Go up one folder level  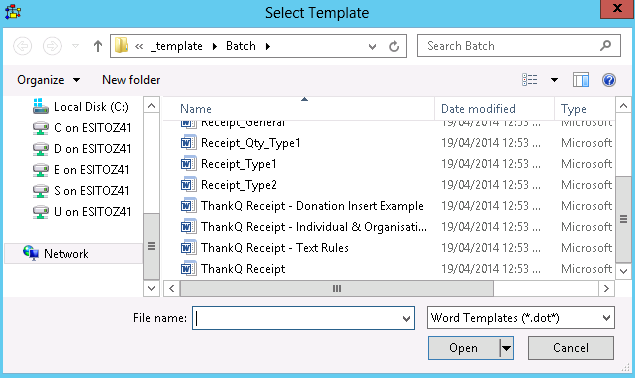pyautogui.click(x=98, y=46)
